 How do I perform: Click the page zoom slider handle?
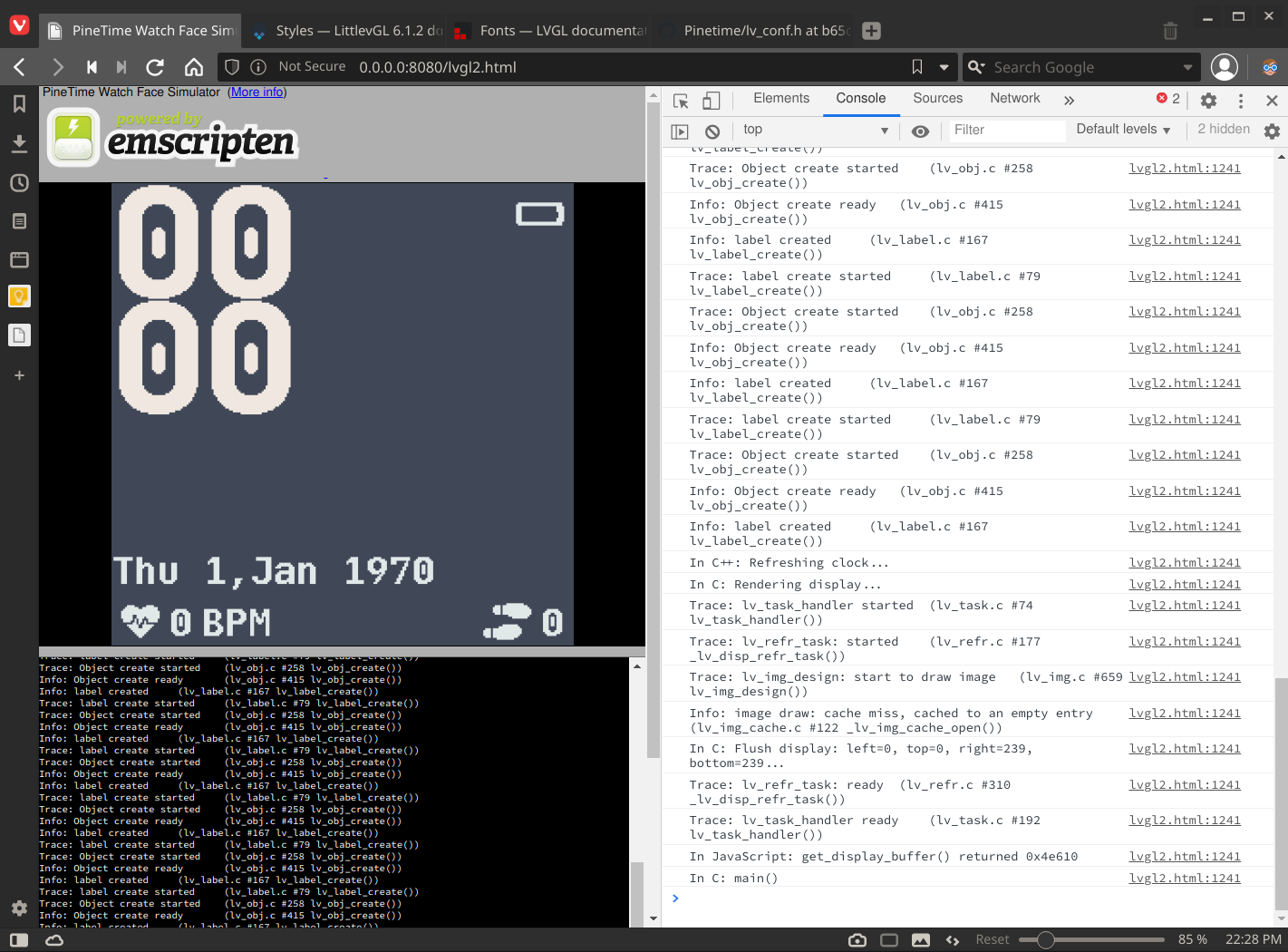tap(1045, 940)
